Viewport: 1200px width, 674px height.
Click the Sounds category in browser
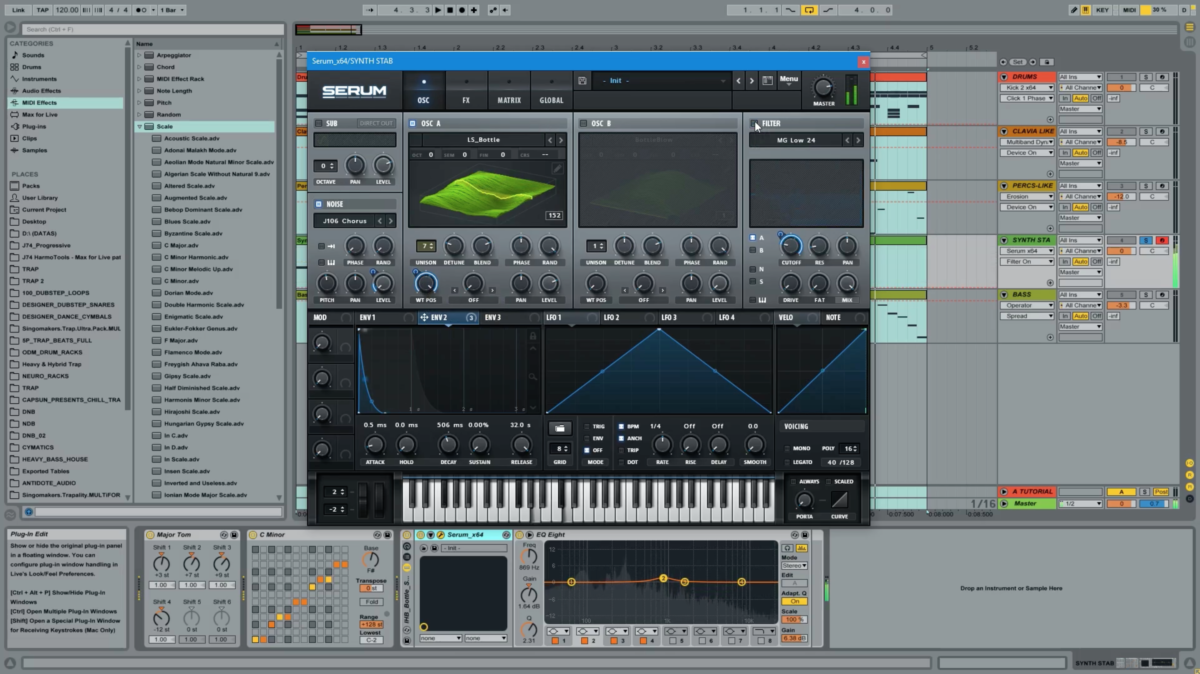[34, 55]
